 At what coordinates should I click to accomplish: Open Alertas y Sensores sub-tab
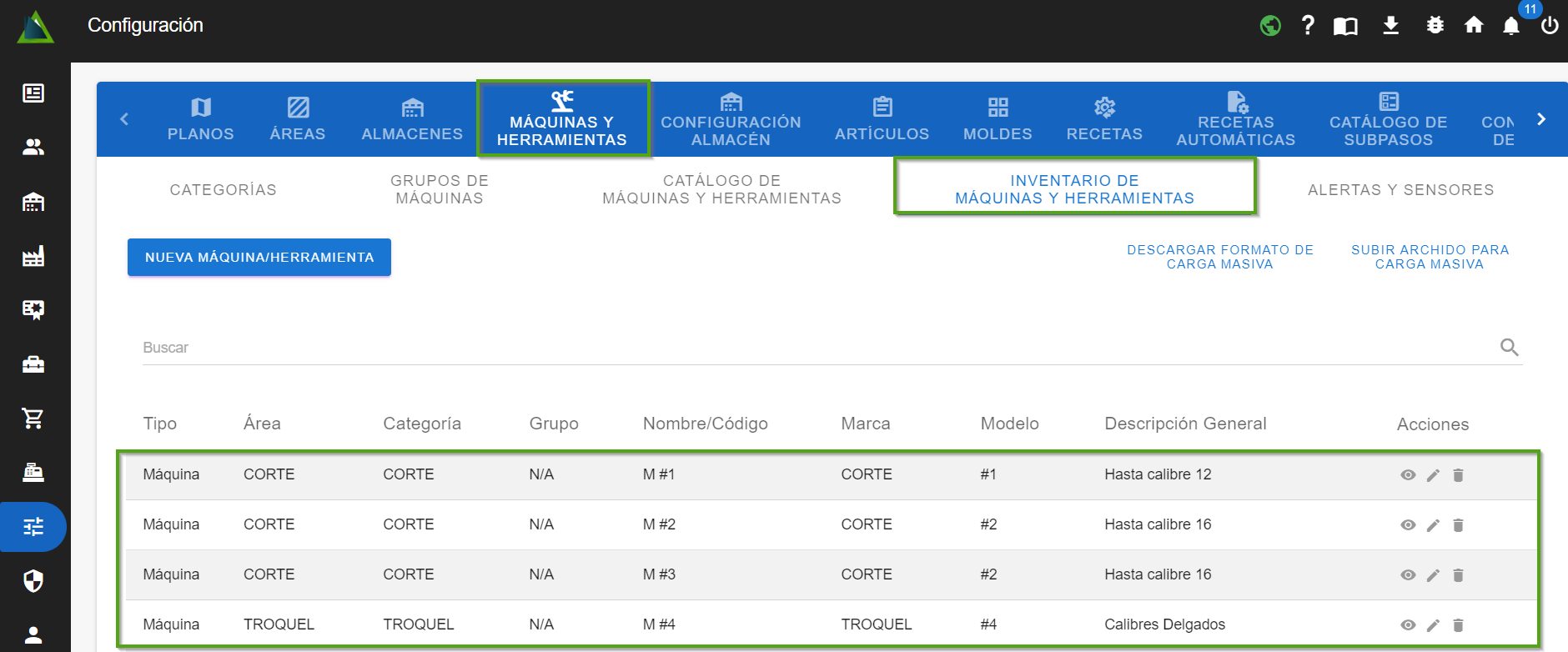pos(1400,190)
